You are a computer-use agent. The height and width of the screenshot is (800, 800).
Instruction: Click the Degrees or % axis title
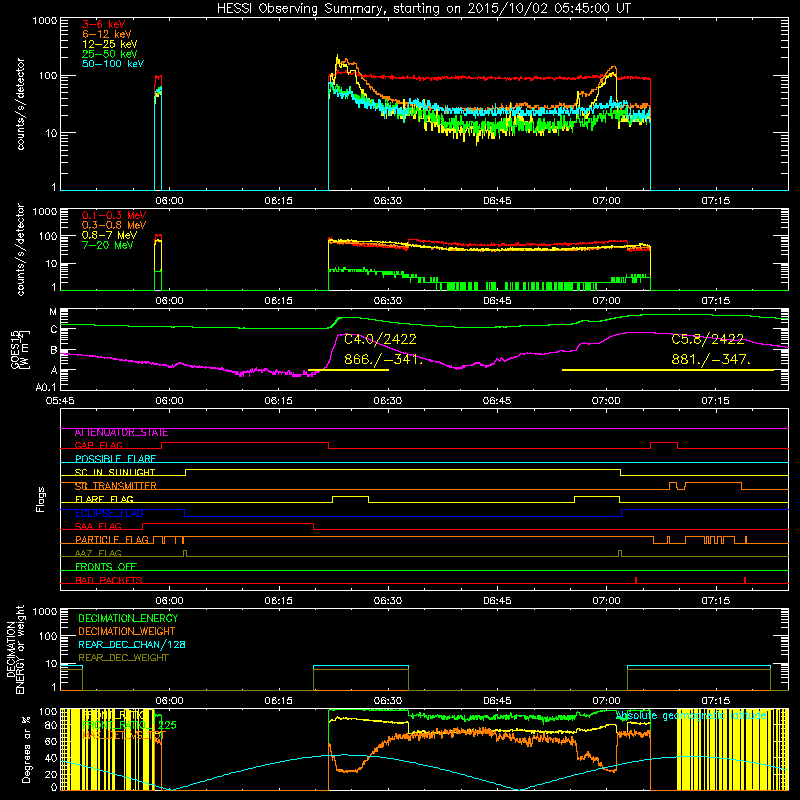click(x=26, y=749)
